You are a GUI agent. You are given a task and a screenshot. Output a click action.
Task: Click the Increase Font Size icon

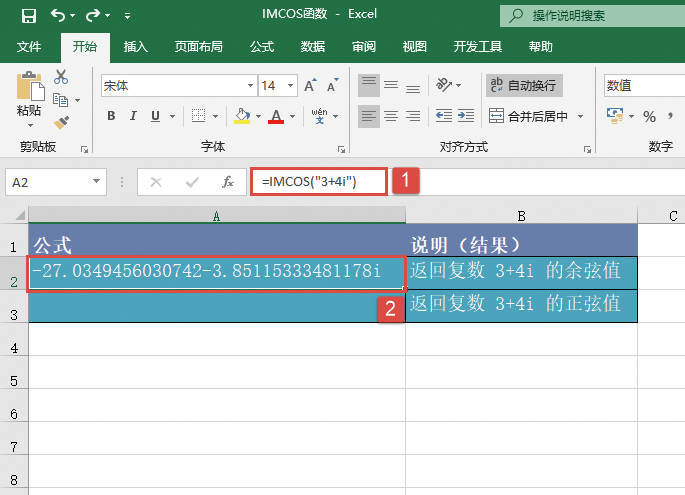click(310, 86)
